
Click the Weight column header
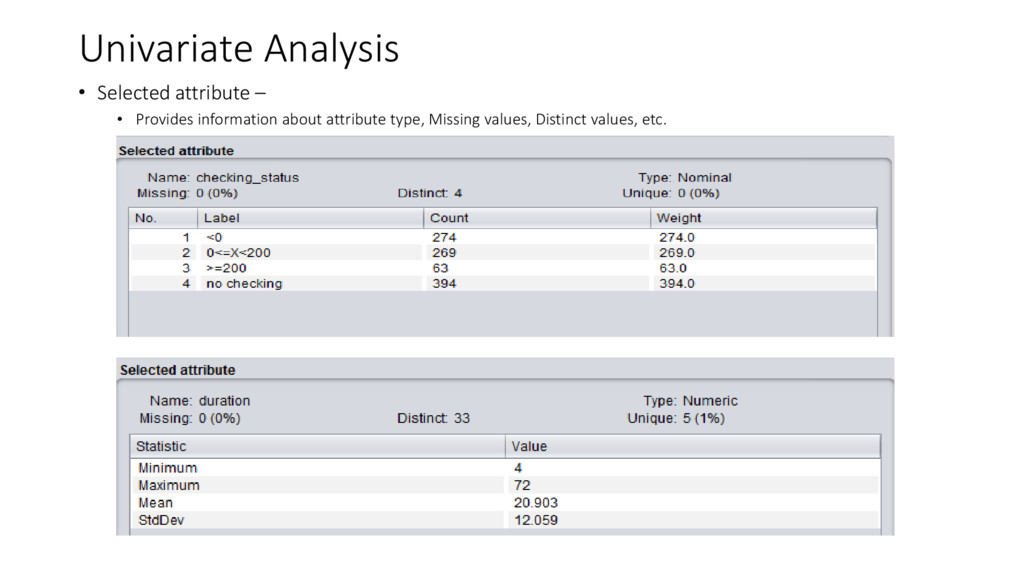click(x=763, y=218)
